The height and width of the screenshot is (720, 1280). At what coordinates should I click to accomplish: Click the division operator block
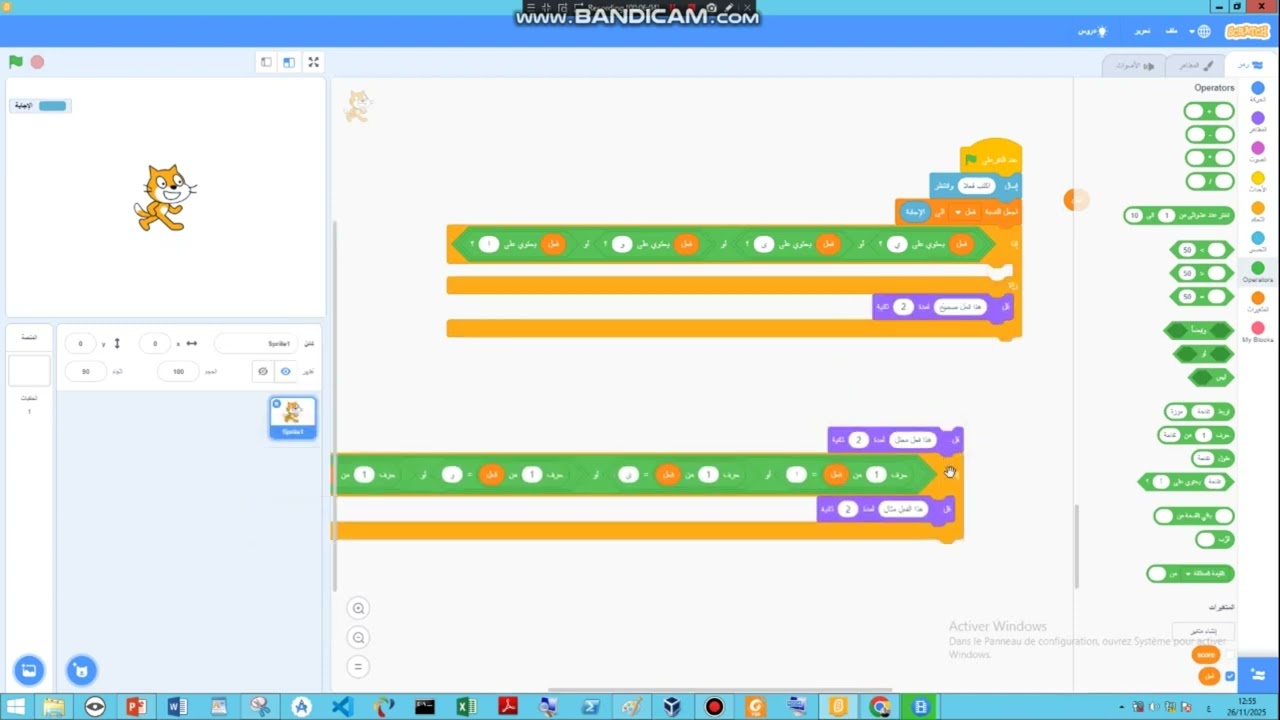point(1209,181)
